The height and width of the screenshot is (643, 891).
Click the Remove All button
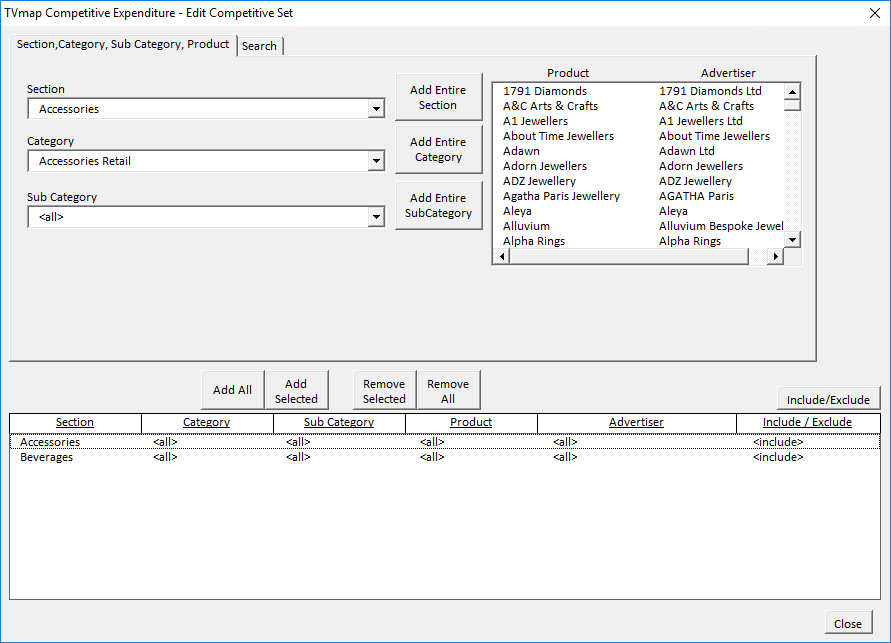(x=448, y=391)
